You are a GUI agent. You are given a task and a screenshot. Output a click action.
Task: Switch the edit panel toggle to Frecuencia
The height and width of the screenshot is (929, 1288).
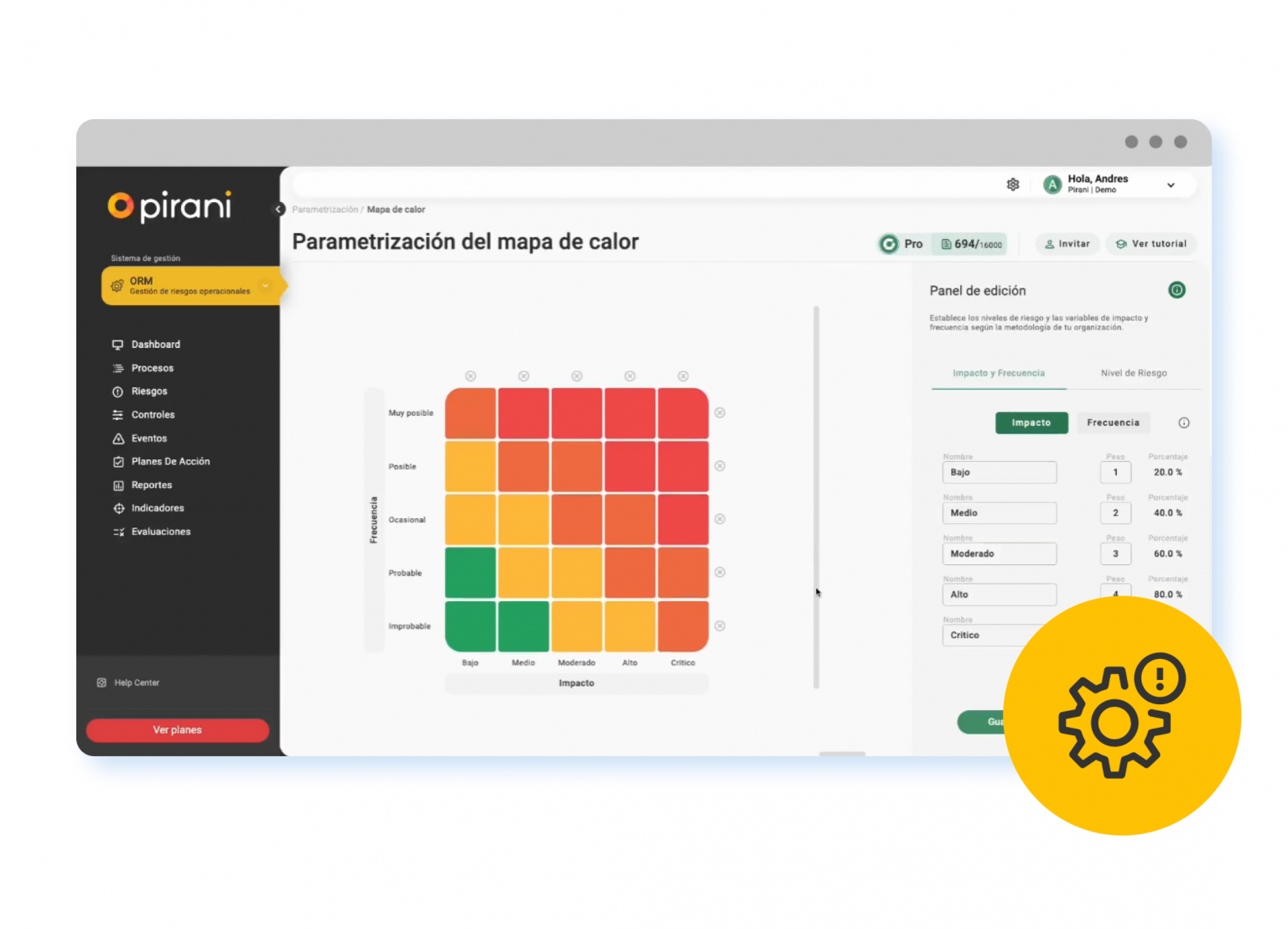[x=1114, y=423]
